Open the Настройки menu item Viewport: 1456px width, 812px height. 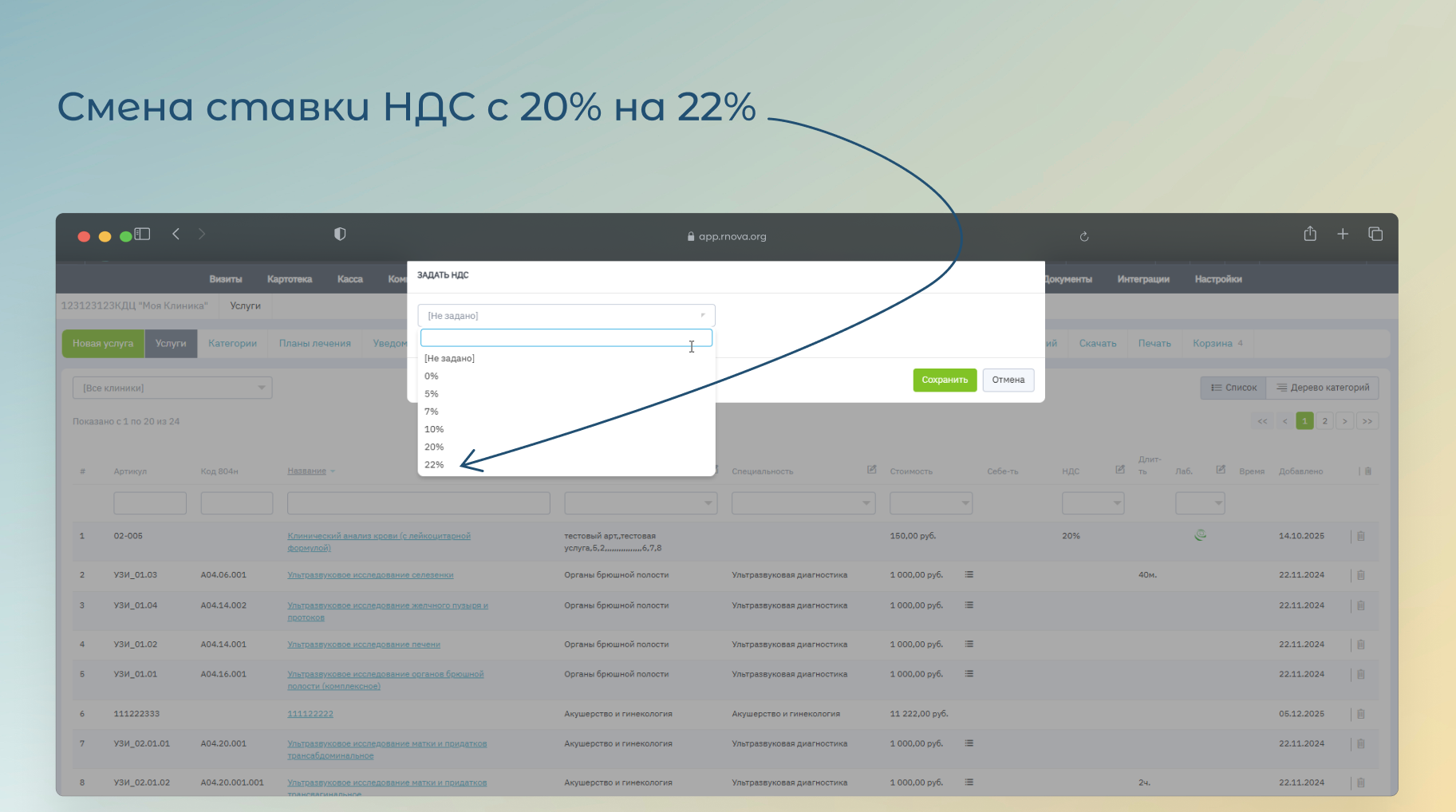pyautogui.click(x=1217, y=279)
